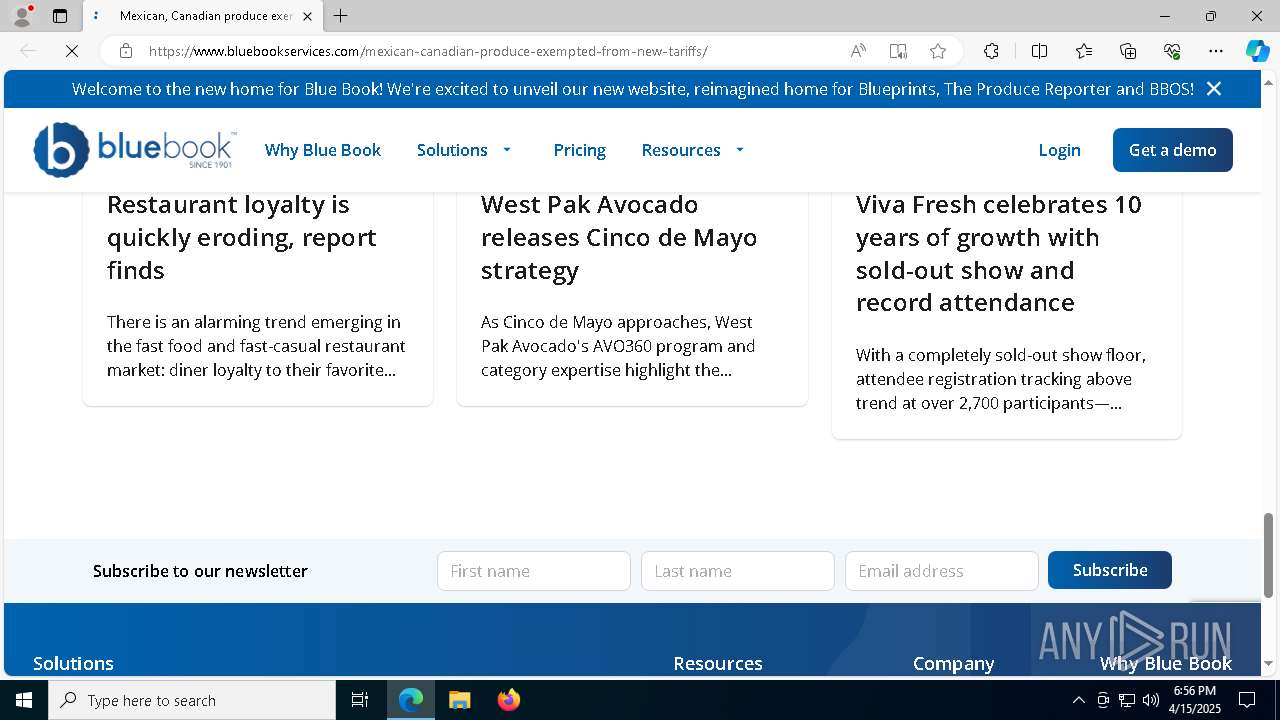Open the Windows Start menu
This screenshot has width=1280, height=720.
(24, 700)
